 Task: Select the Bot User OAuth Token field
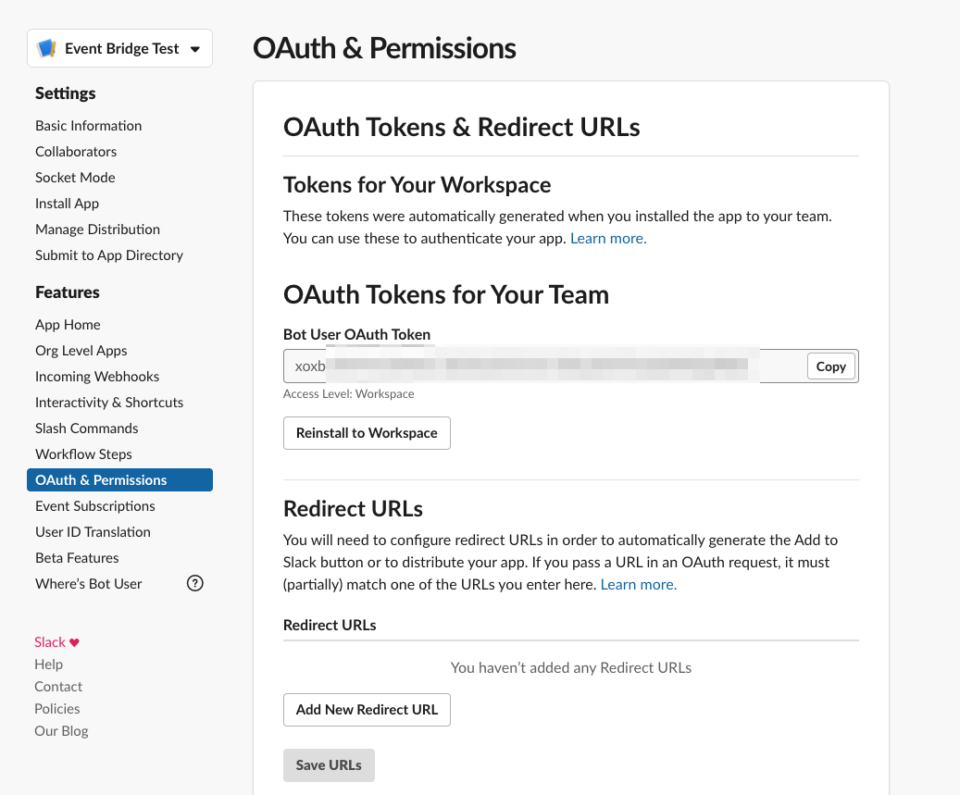click(x=545, y=366)
